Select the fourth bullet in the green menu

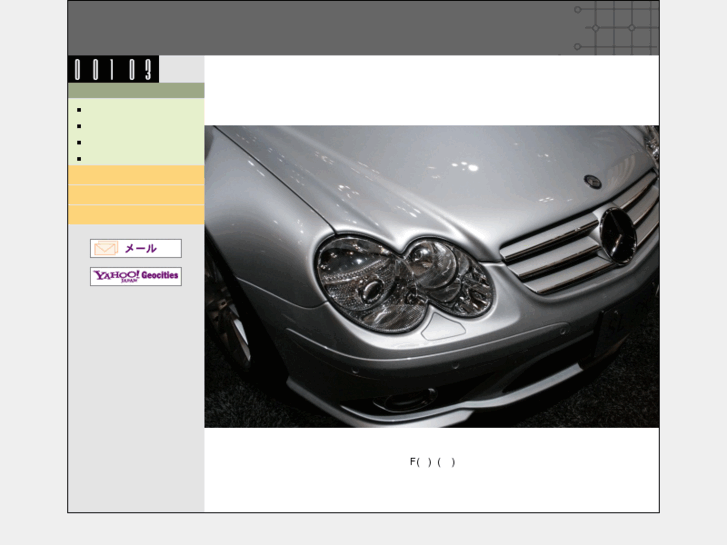pos(79,158)
